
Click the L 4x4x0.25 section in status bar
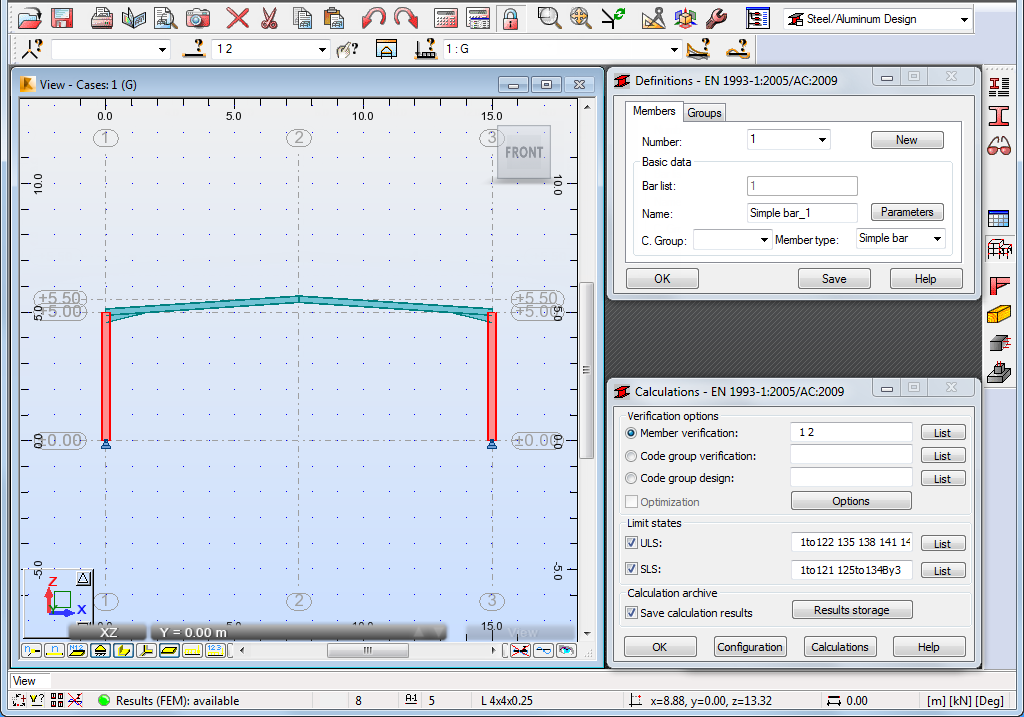point(507,701)
